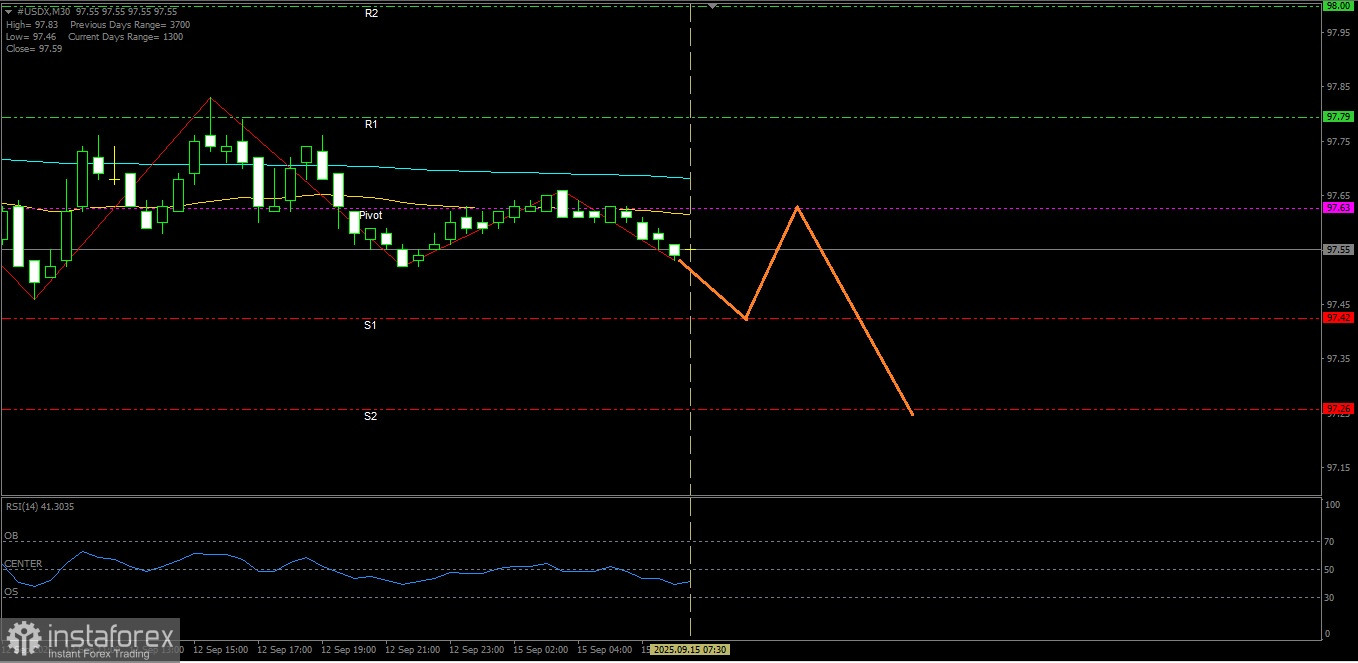The width and height of the screenshot is (1358, 663).
Task: Click Previous Days Range= 3700 text
Action: tap(130, 24)
